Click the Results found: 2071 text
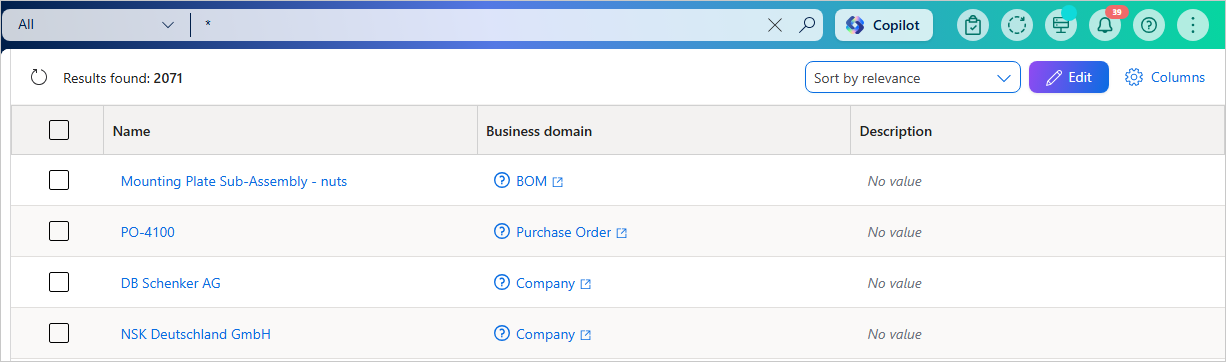The width and height of the screenshot is (1226, 362). tap(123, 77)
